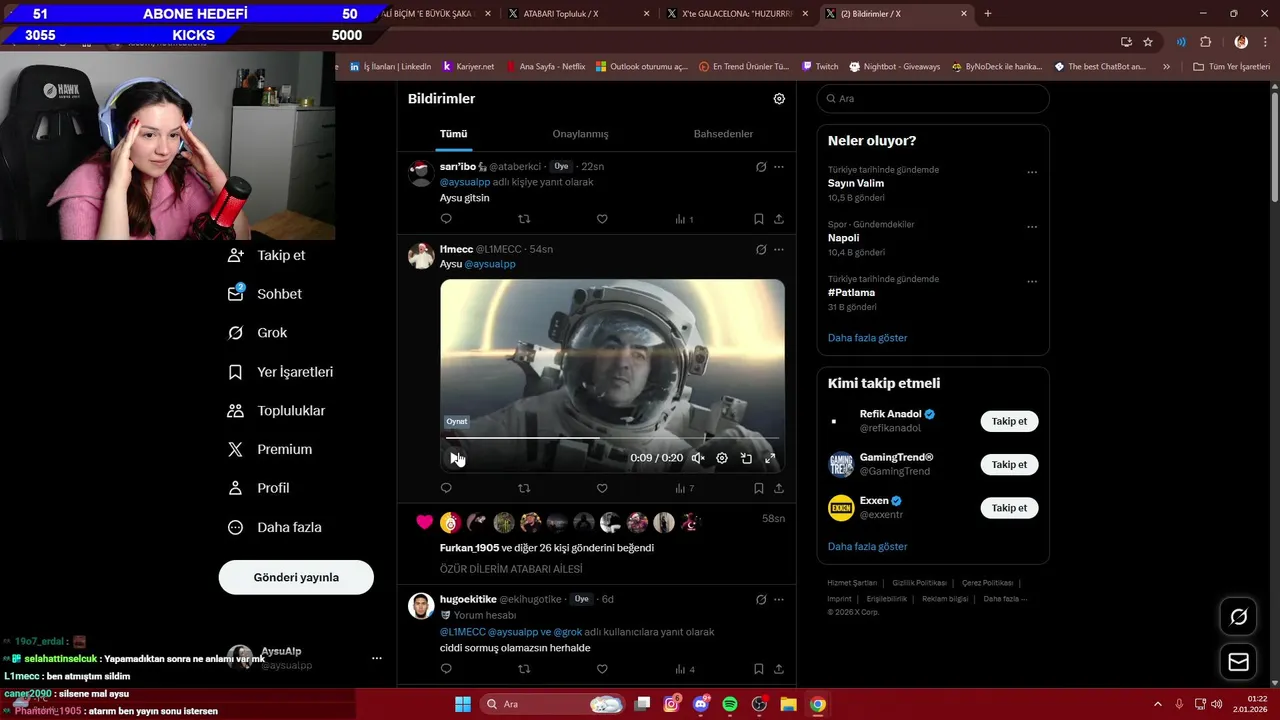Open Grok icon on hugoekitike's post
The height and width of the screenshot is (720, 1280).
tap(761, 600)
